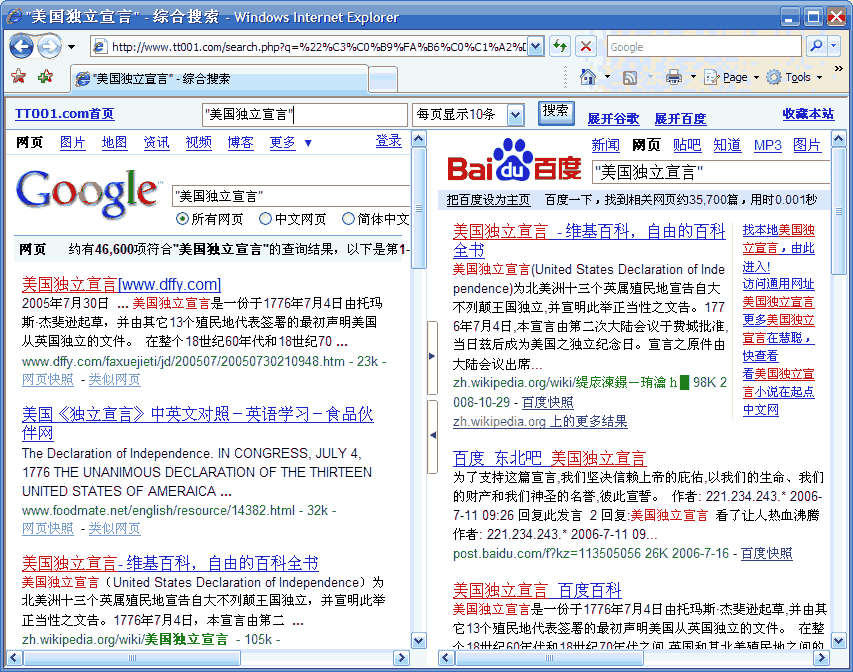
Task: Expand the Google 更多 menu
Action: [290, 143]
